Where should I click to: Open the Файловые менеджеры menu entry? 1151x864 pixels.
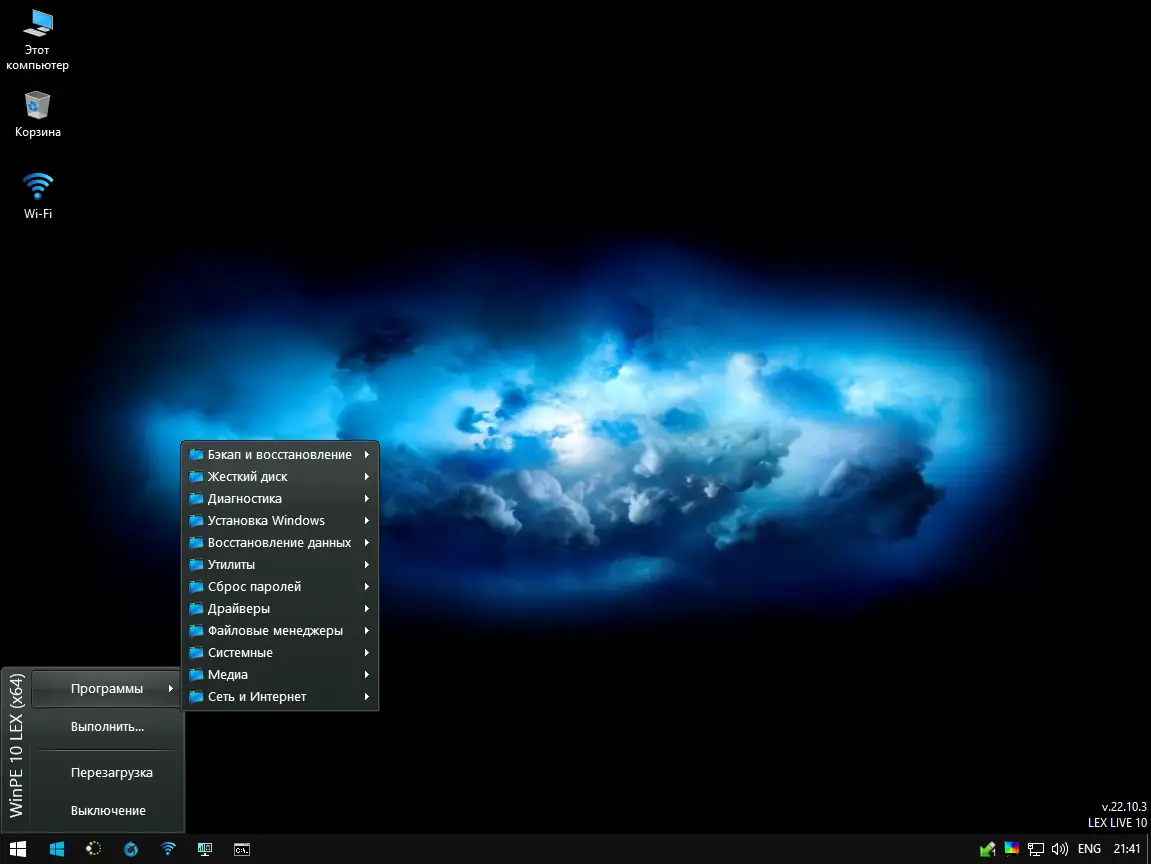[280, 631]
